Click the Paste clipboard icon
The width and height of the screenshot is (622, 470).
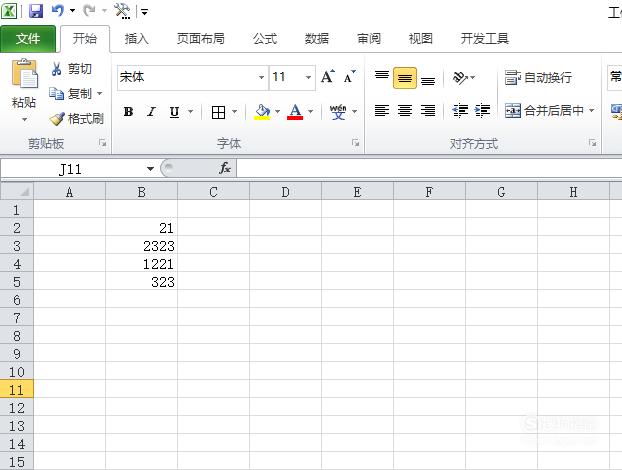click(25, 74)
